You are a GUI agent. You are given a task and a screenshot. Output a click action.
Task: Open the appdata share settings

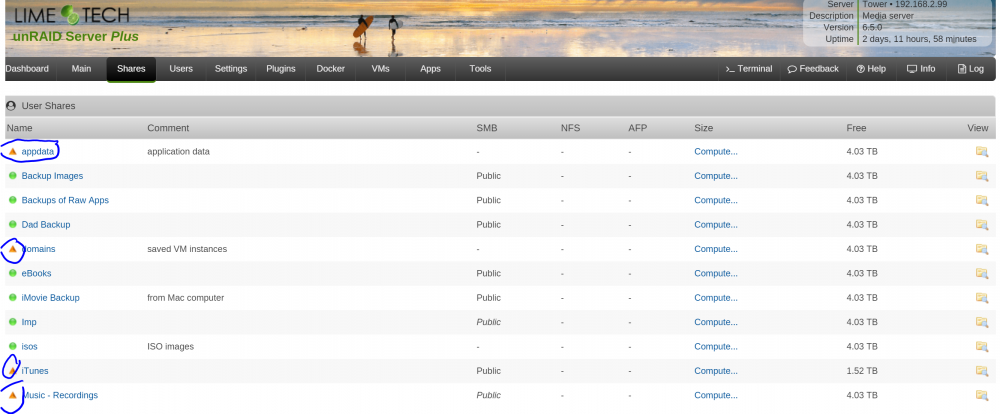38,152
